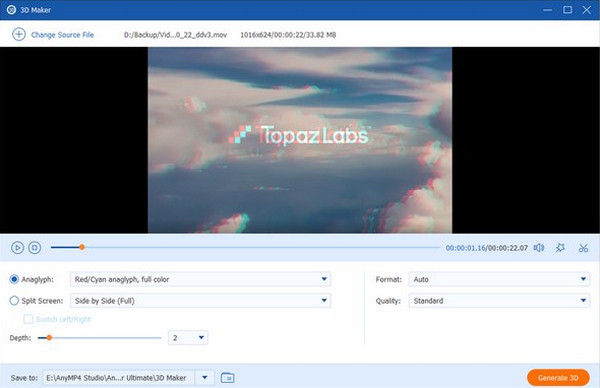Viewport: 600px width, 388px height.
Task: Click the Depth slider handle
Action: click(x=49, y=338)
